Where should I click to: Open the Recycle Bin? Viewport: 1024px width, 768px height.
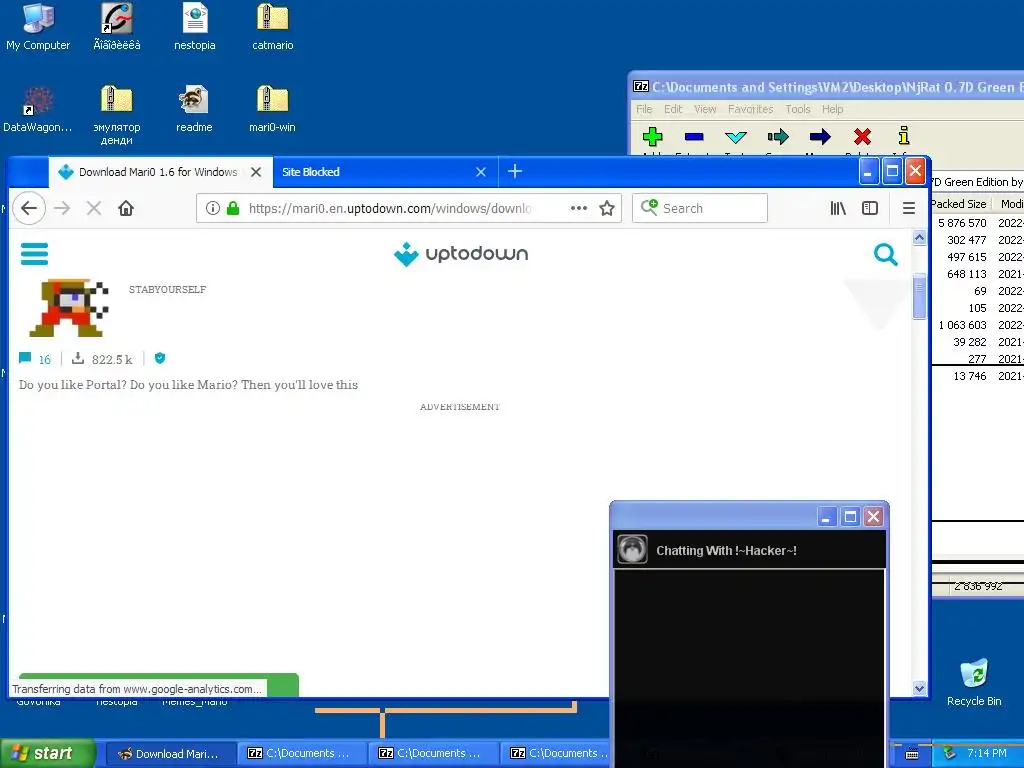coord(974,682)
